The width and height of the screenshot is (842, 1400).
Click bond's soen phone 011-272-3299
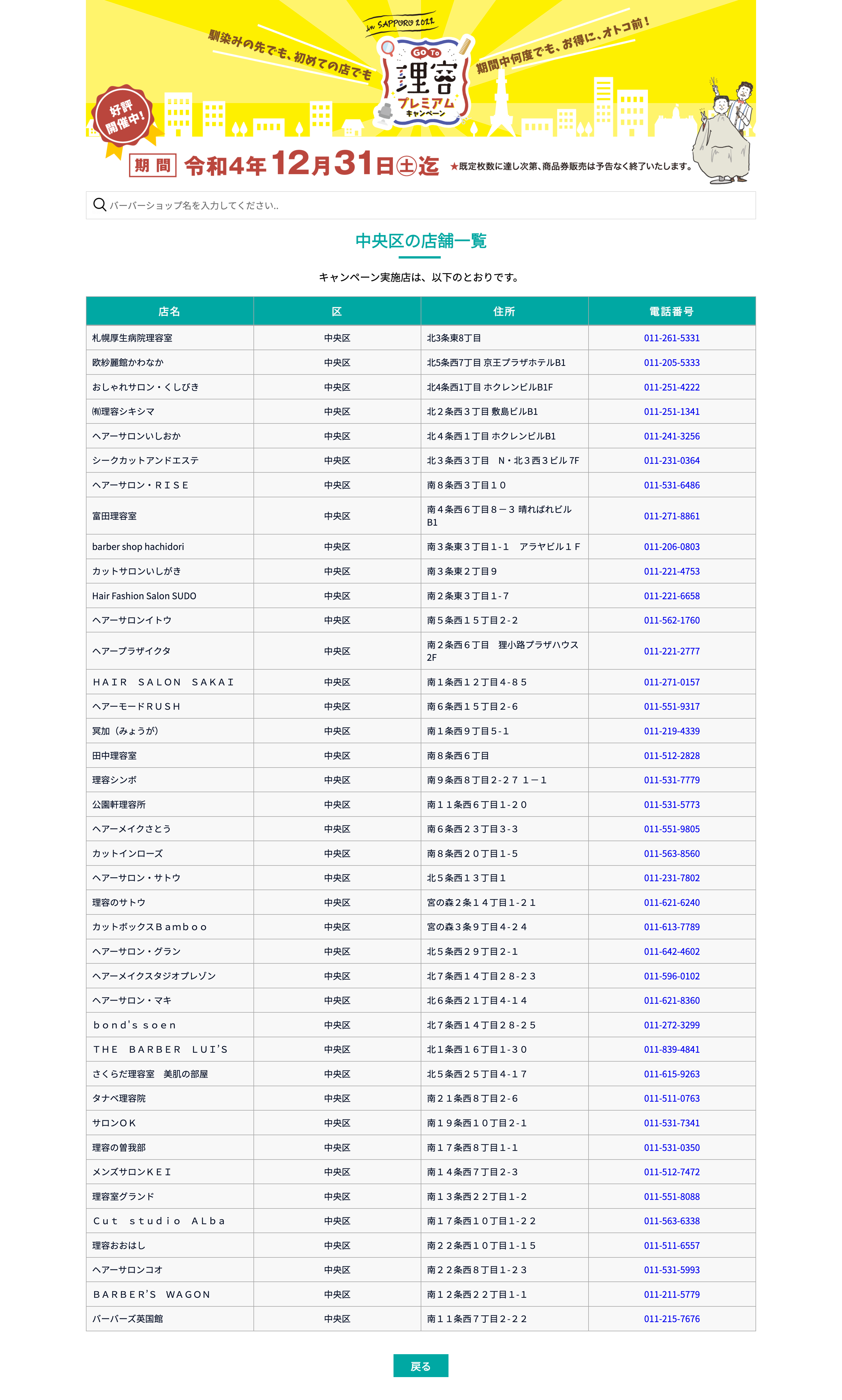pos(671,1025)
